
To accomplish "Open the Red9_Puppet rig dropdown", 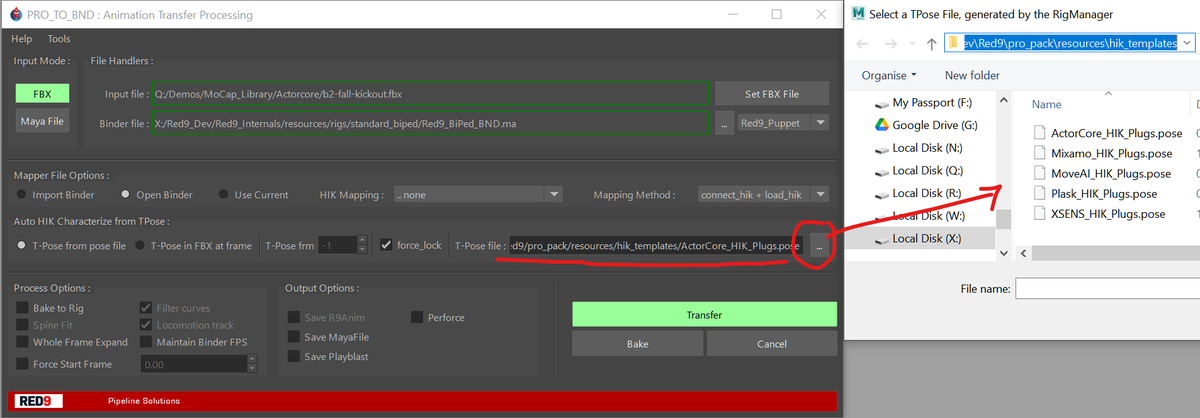I will 782,123.
